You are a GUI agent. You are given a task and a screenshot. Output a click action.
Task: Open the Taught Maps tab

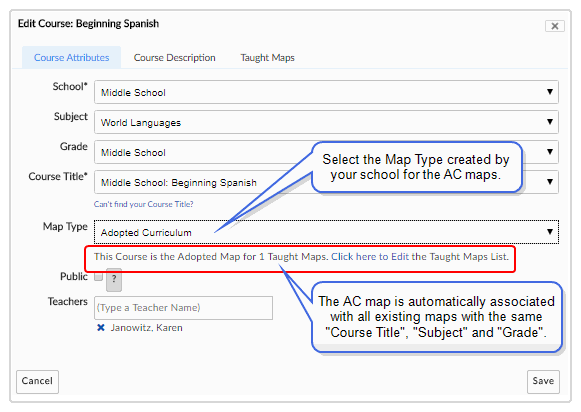(267, 57)
